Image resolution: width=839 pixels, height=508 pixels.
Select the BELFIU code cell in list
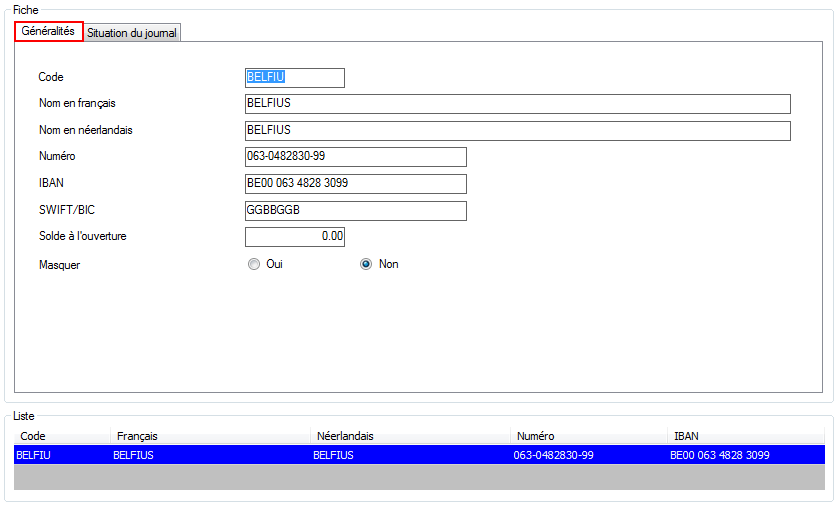(34, 455)
